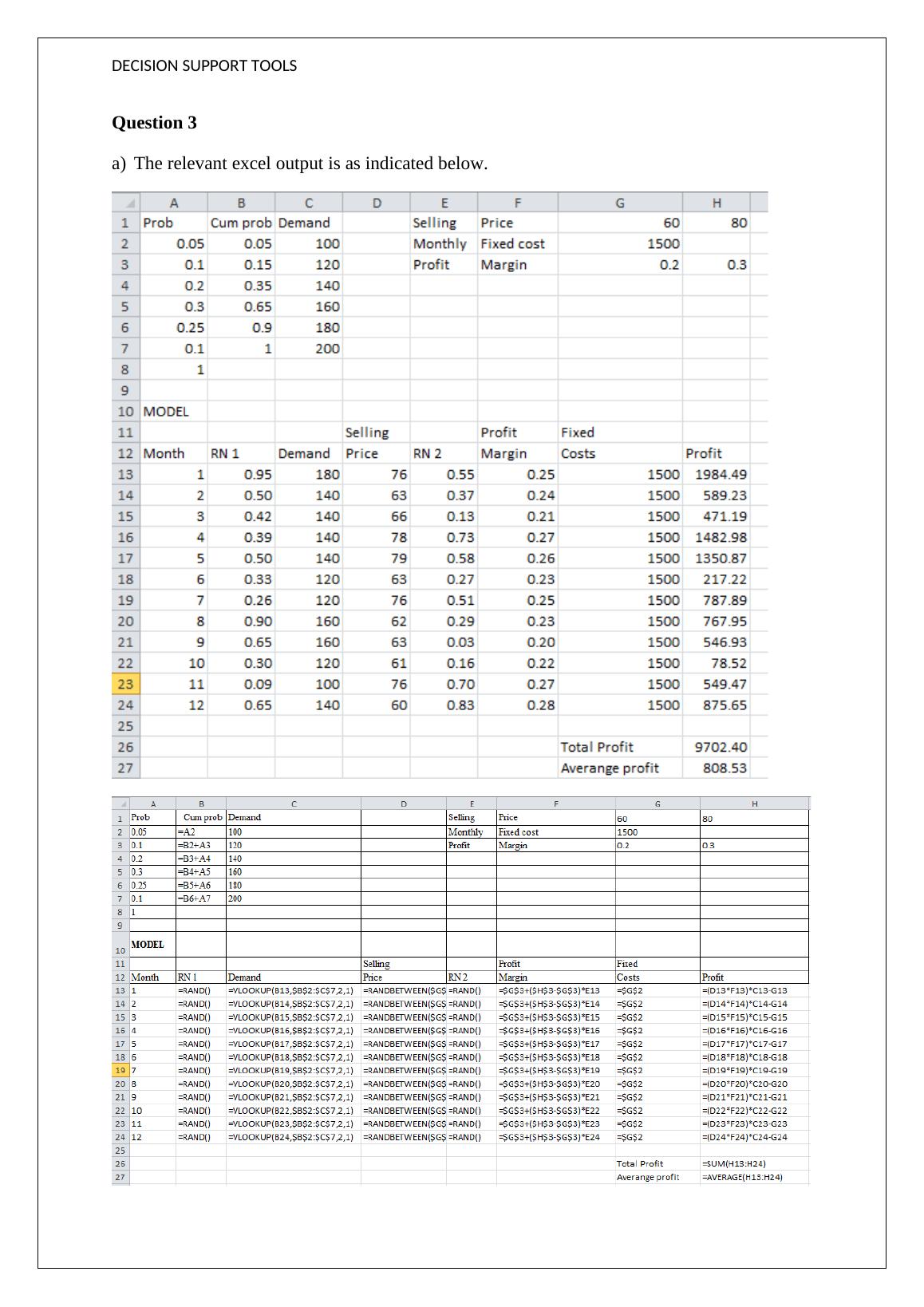Screen dimensions: 924x1307
Task: Click the =B6+A7 cumulative probability formula cell
Action: (x=200, y=898)
